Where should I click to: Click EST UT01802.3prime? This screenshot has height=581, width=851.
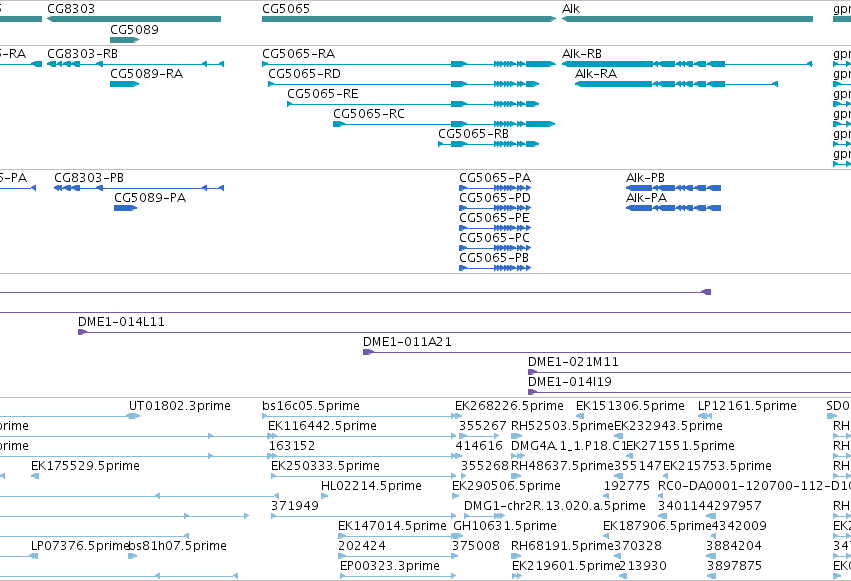pos(180,406)
